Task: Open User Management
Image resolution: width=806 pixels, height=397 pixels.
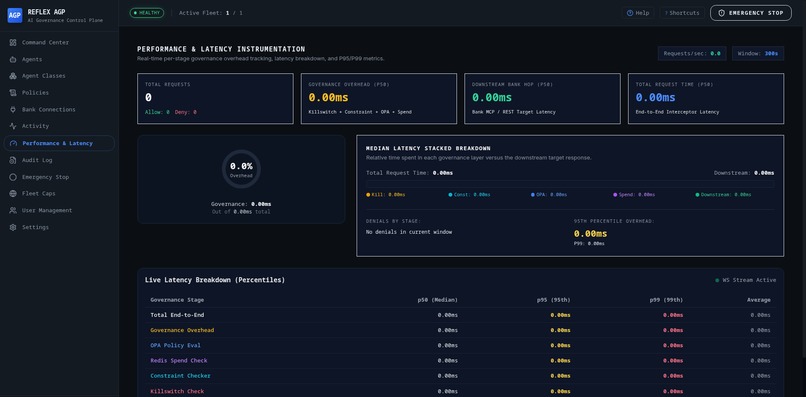Action: point(59,210)
